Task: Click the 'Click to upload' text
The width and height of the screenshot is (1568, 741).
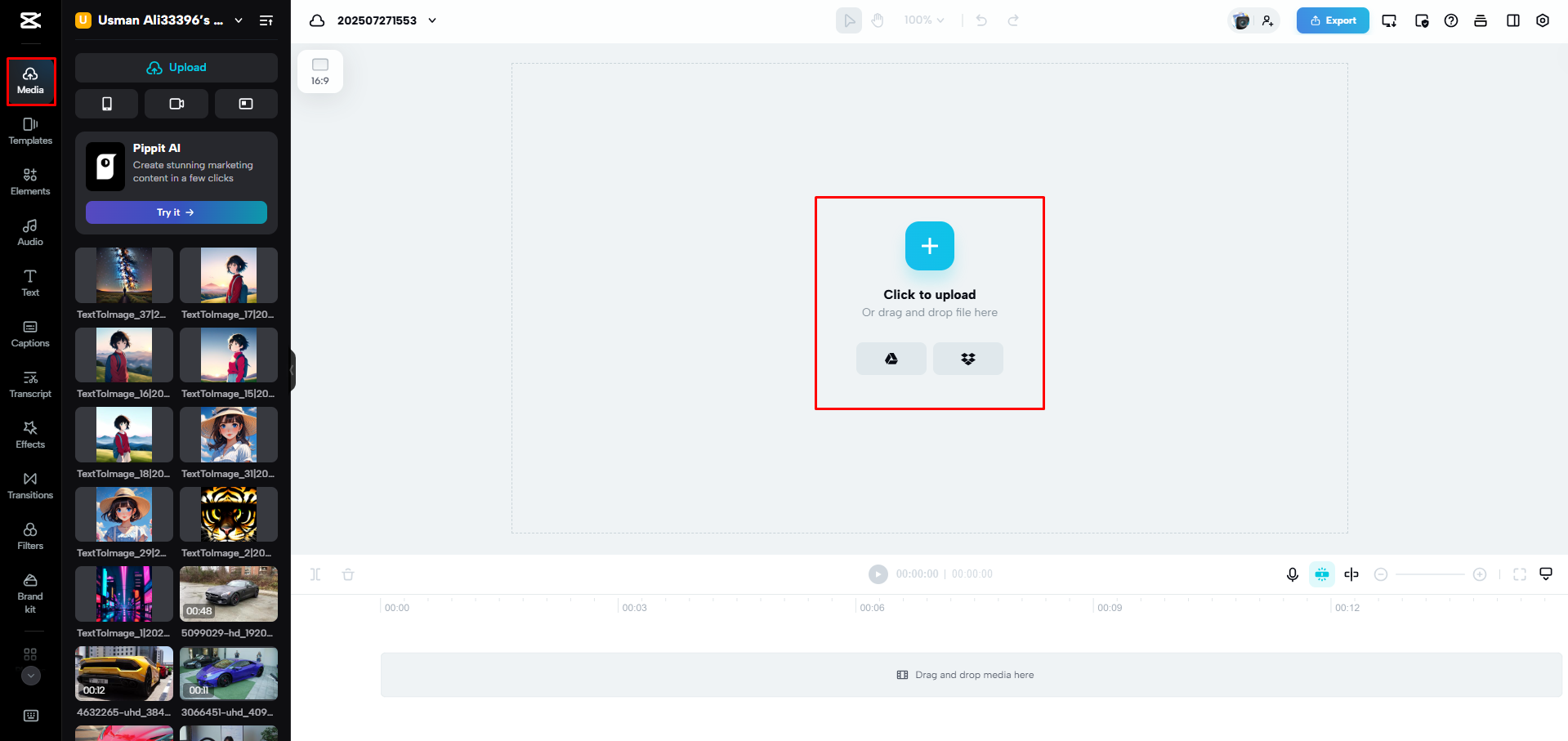Action: (x=930, y=295)
